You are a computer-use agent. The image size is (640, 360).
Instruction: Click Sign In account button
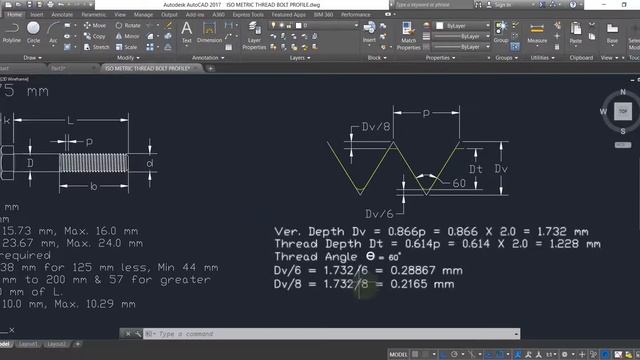499,4
